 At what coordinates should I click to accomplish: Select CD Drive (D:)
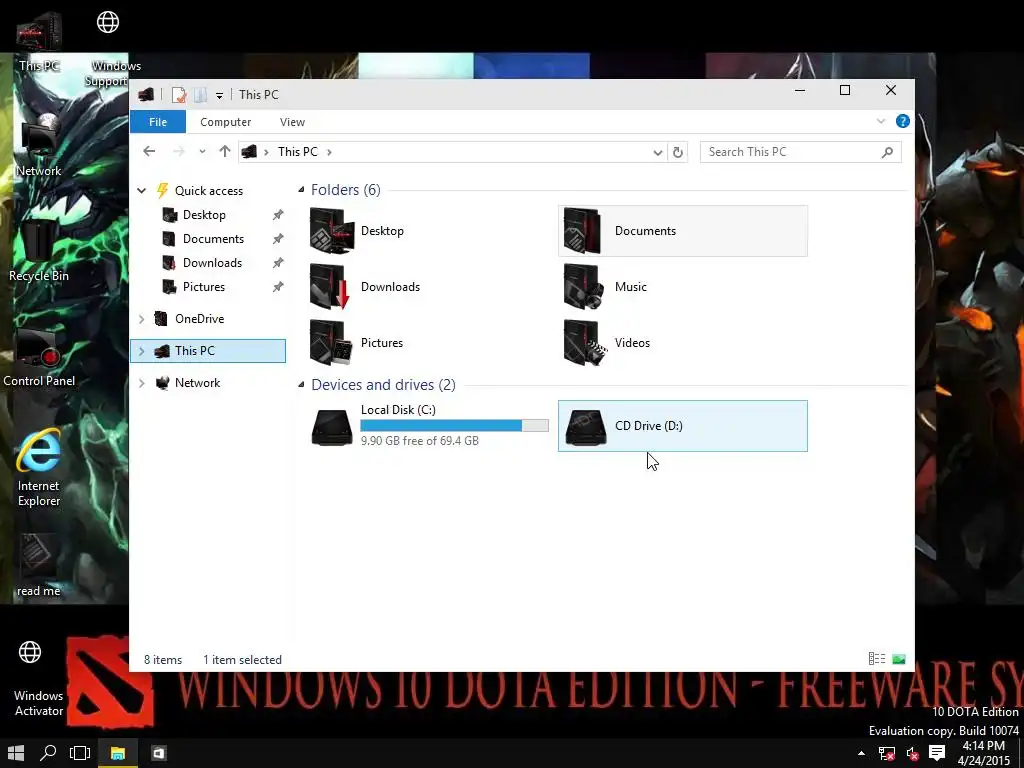pos(682,426)
